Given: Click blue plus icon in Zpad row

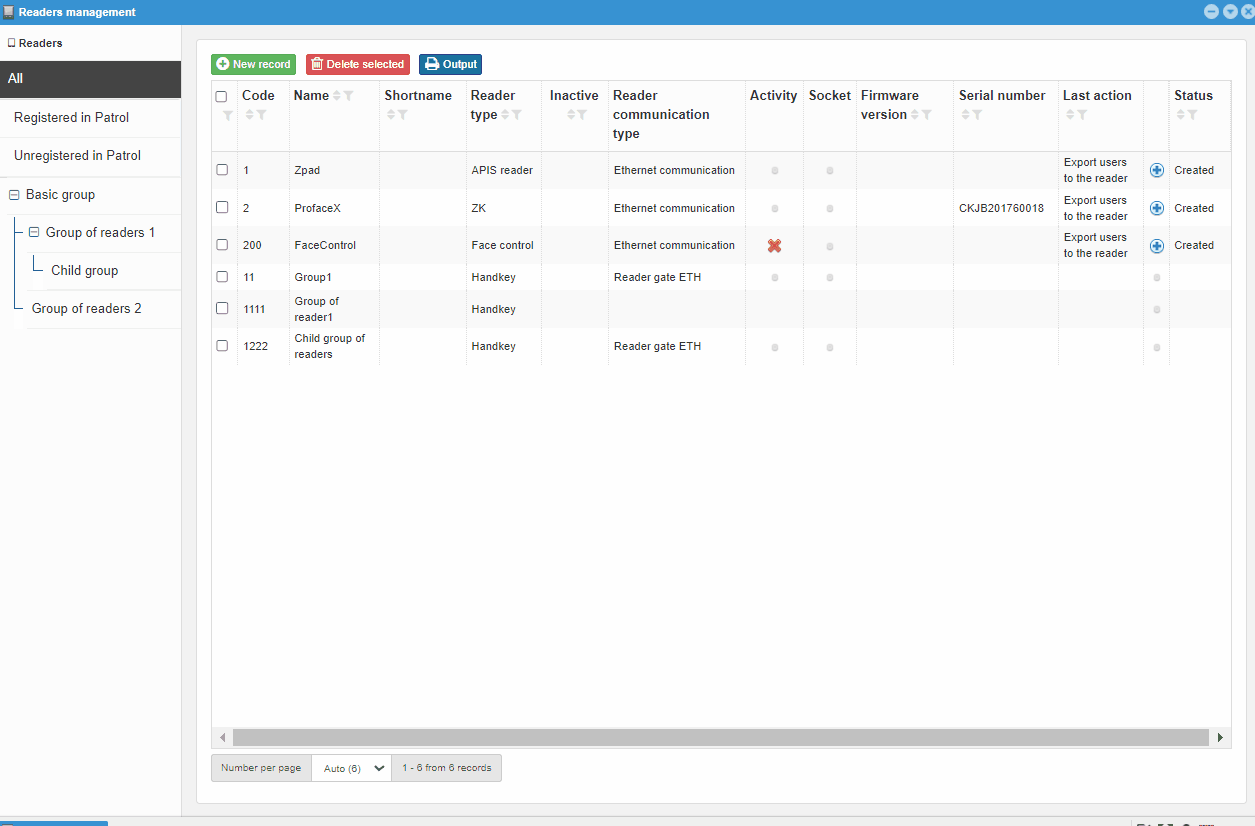Looking at the screenshot, I should (1157, 170).
